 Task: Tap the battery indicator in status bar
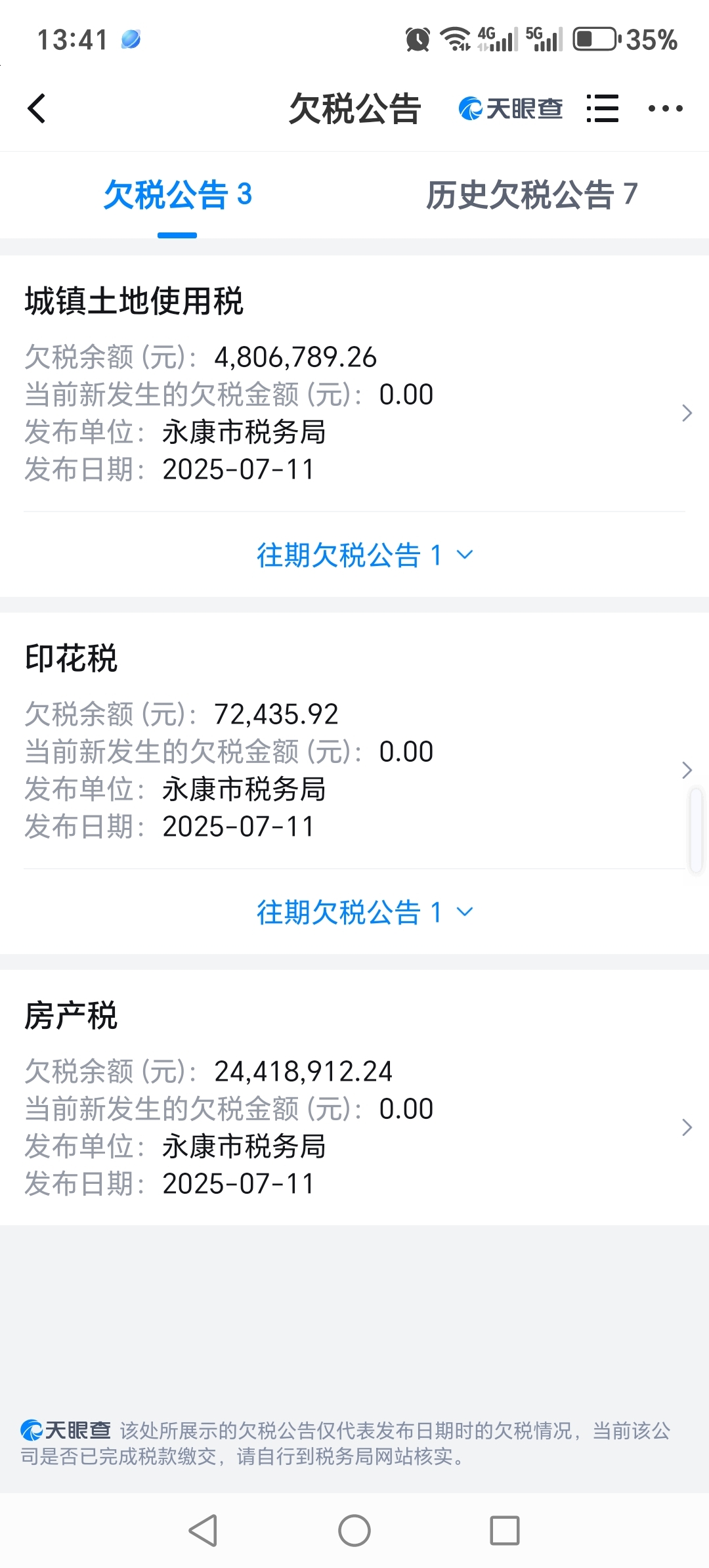coord(596,39)
